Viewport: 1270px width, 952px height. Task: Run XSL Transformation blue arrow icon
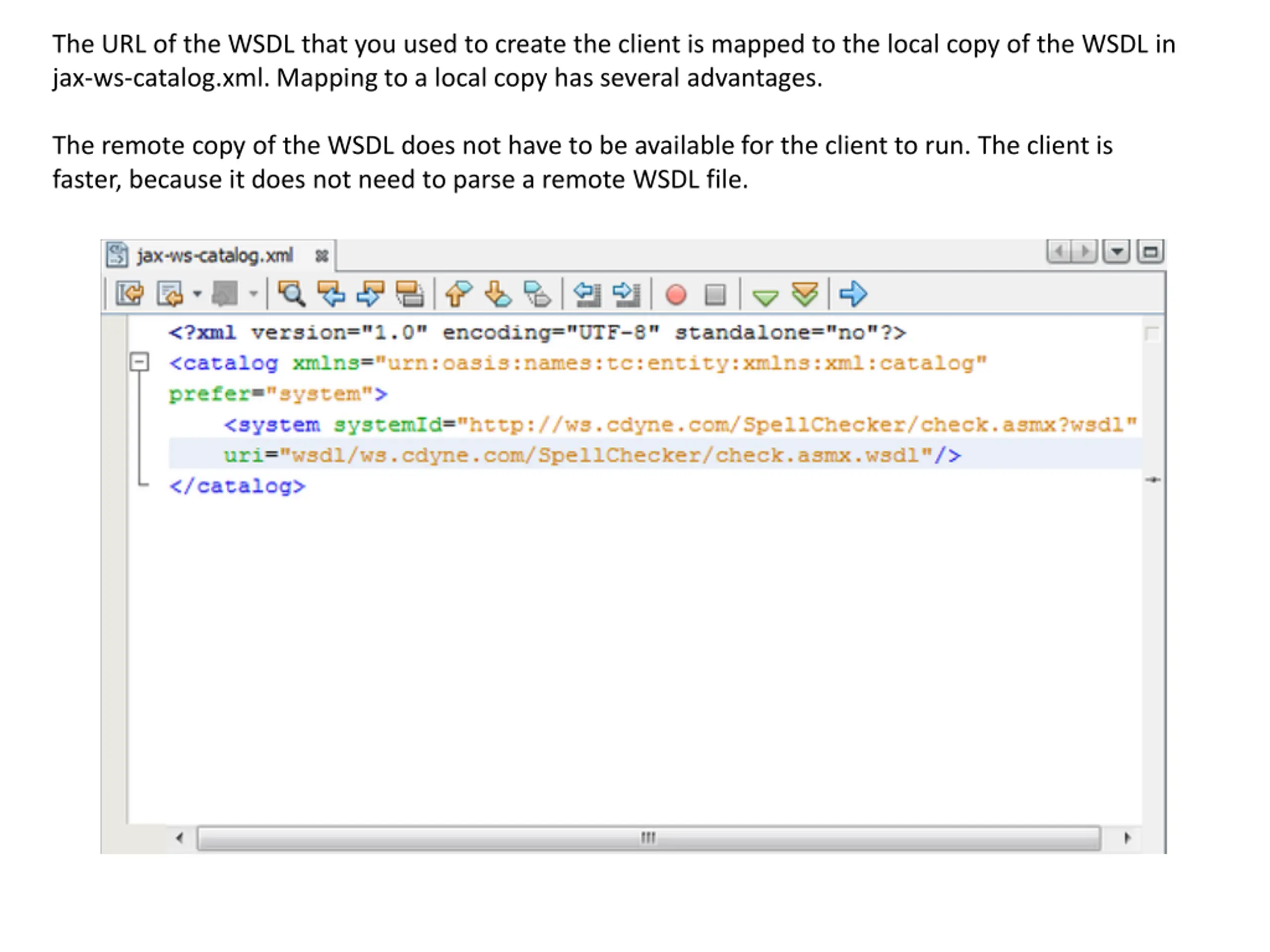pos(853,294)
